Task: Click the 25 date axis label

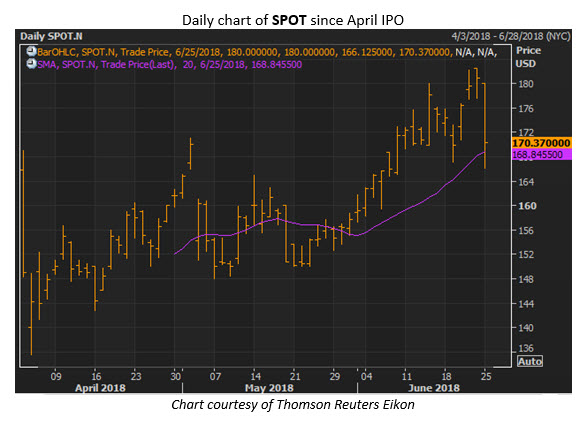Action: click(486, 376)
